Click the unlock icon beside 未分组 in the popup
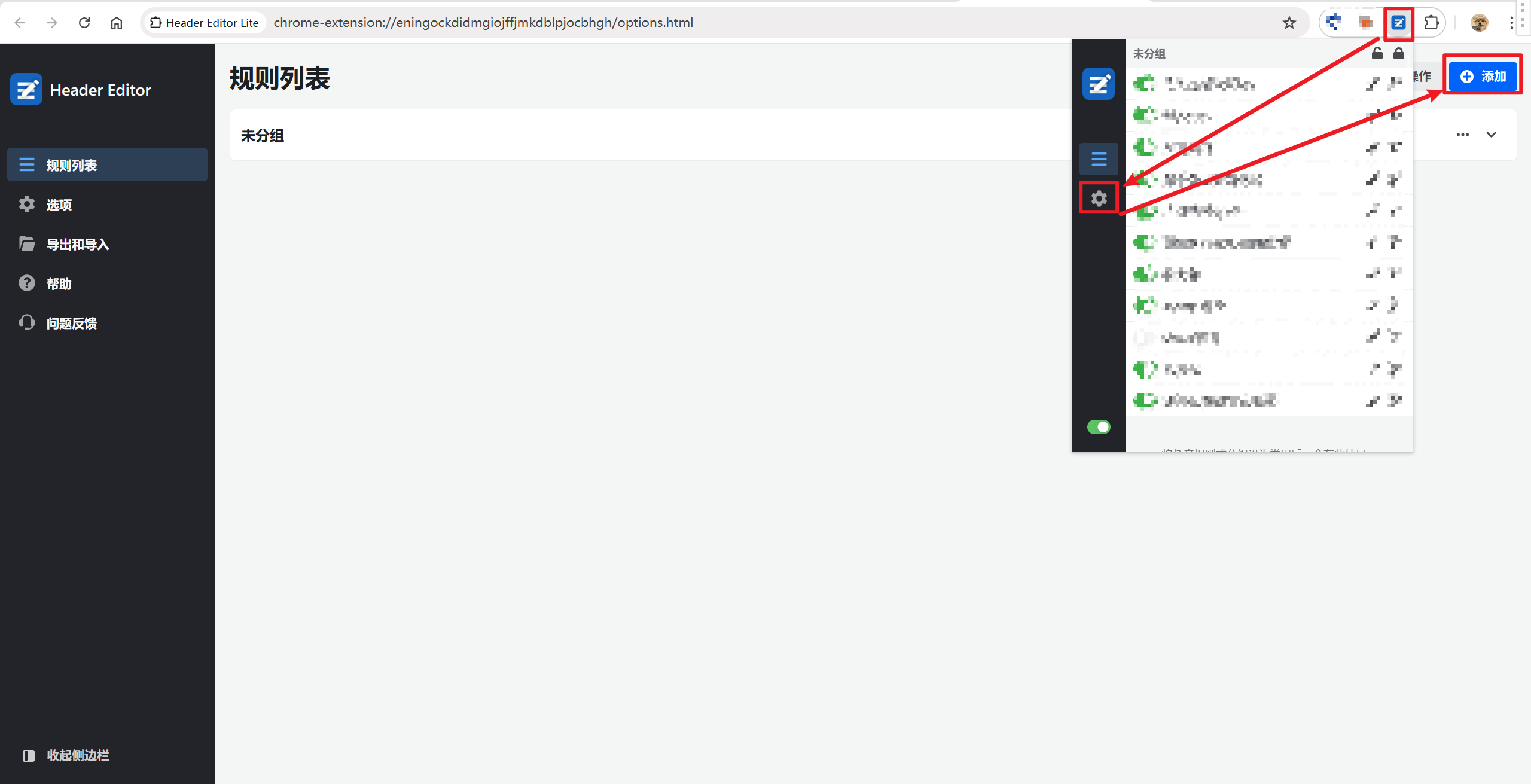Image resolution: width=1531 pixels, height=784 pixels. click(1377, 53)
